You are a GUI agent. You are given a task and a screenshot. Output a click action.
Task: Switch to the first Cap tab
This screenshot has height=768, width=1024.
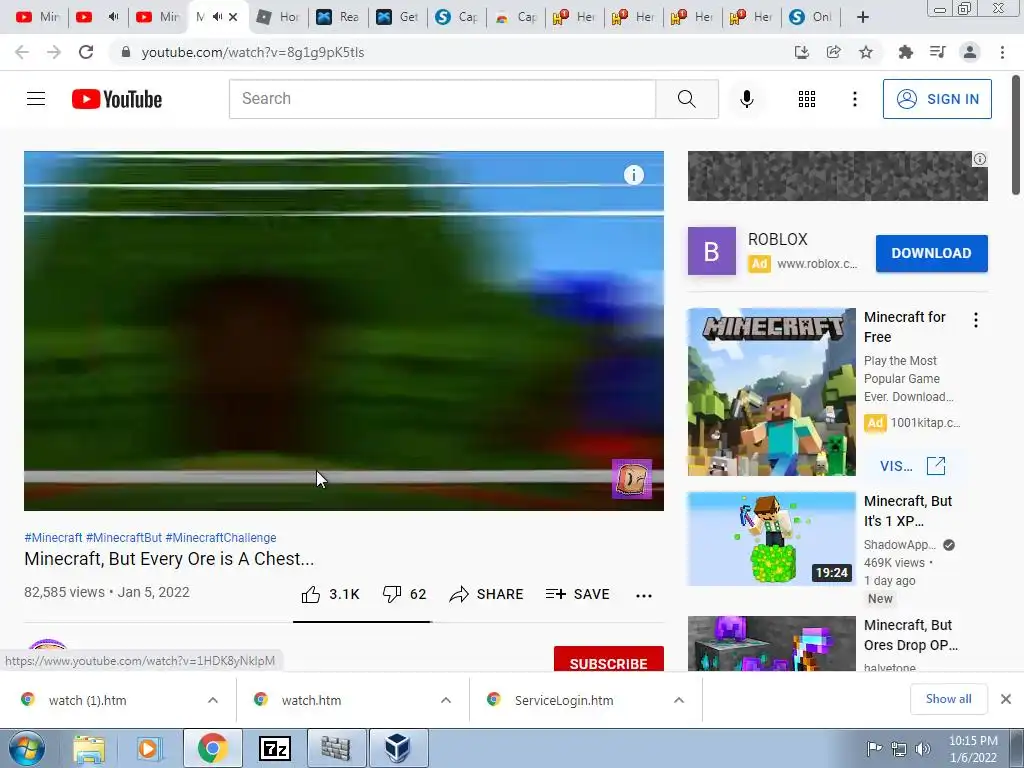(x=456, y=17)
